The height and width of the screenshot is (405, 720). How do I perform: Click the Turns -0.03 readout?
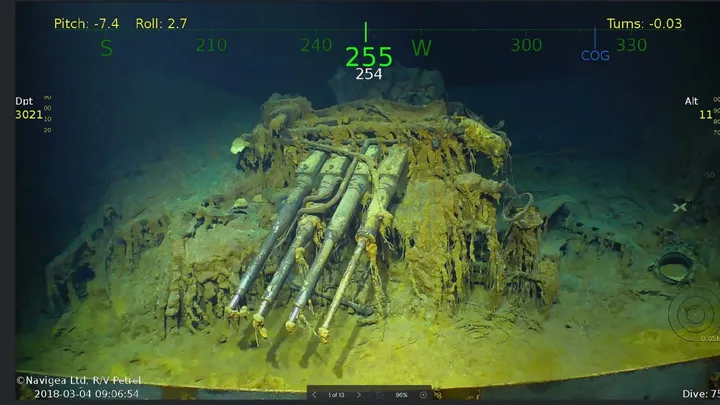(x=644, y=23)
